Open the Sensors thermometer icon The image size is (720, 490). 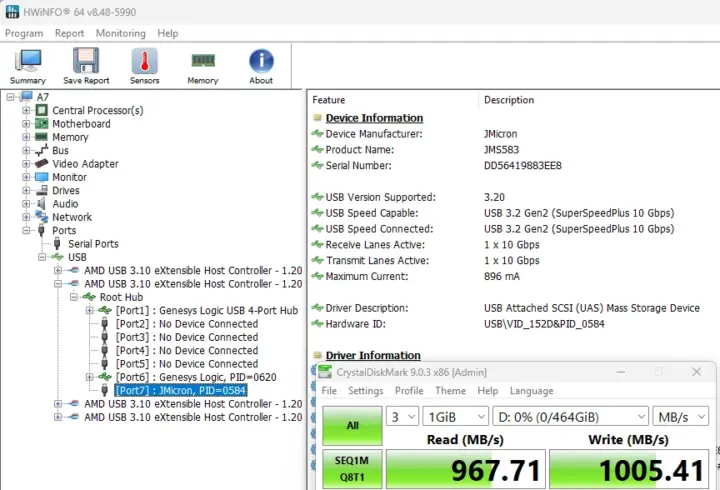tap(145, 61)
